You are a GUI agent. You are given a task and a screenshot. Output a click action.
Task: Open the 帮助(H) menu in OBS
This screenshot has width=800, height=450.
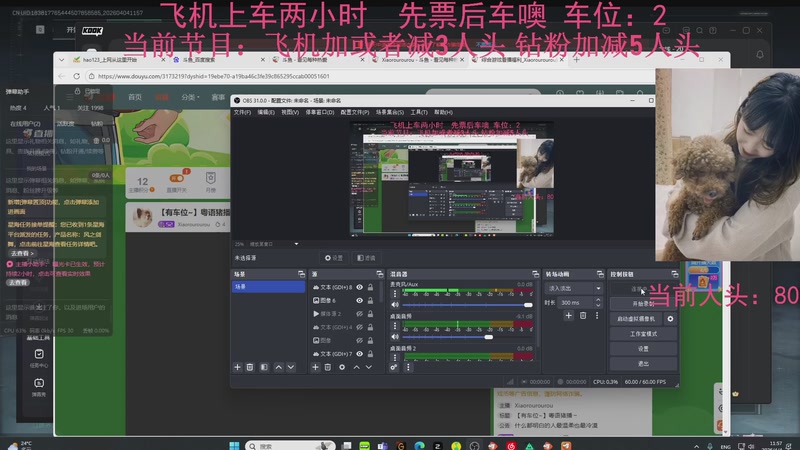[443, 112]
